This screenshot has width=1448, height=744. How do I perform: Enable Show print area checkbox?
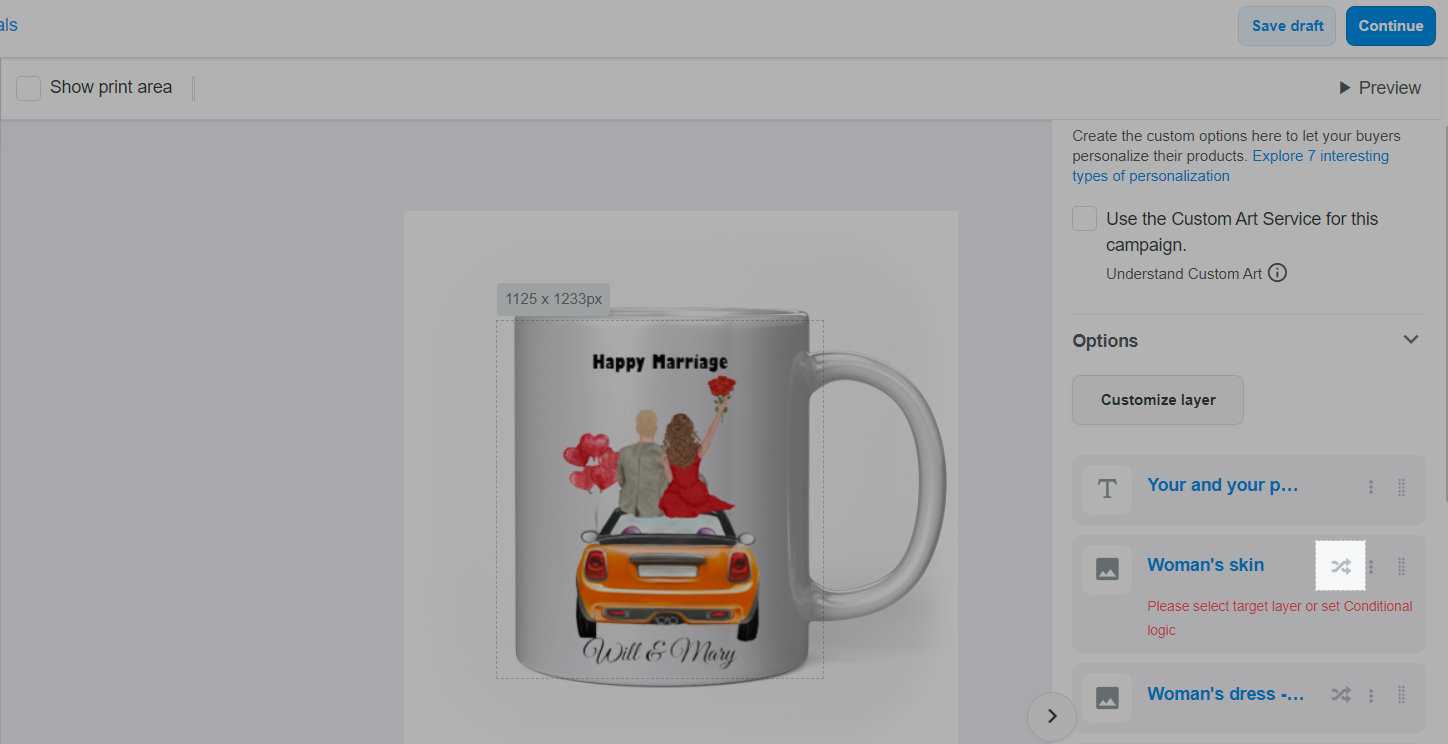coord(29,88)
